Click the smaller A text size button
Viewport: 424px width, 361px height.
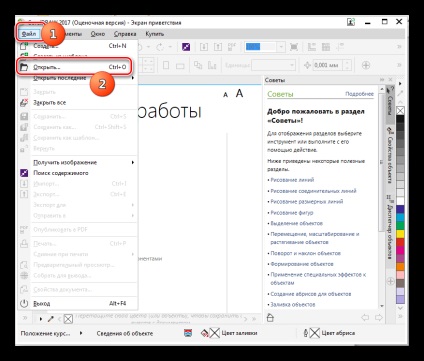pos(226,95)
